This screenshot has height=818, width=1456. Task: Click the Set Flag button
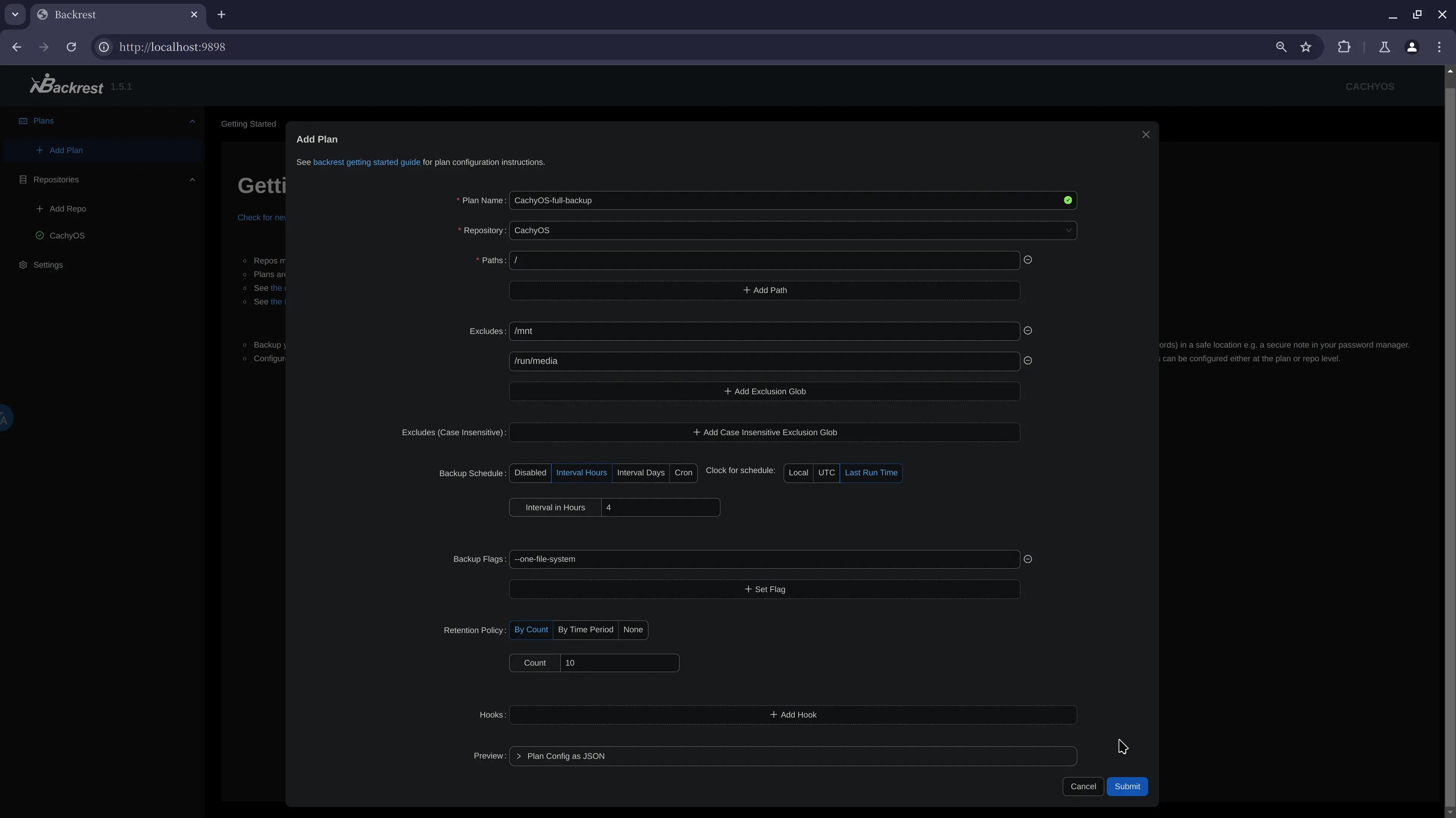click(x=764, y=589)
